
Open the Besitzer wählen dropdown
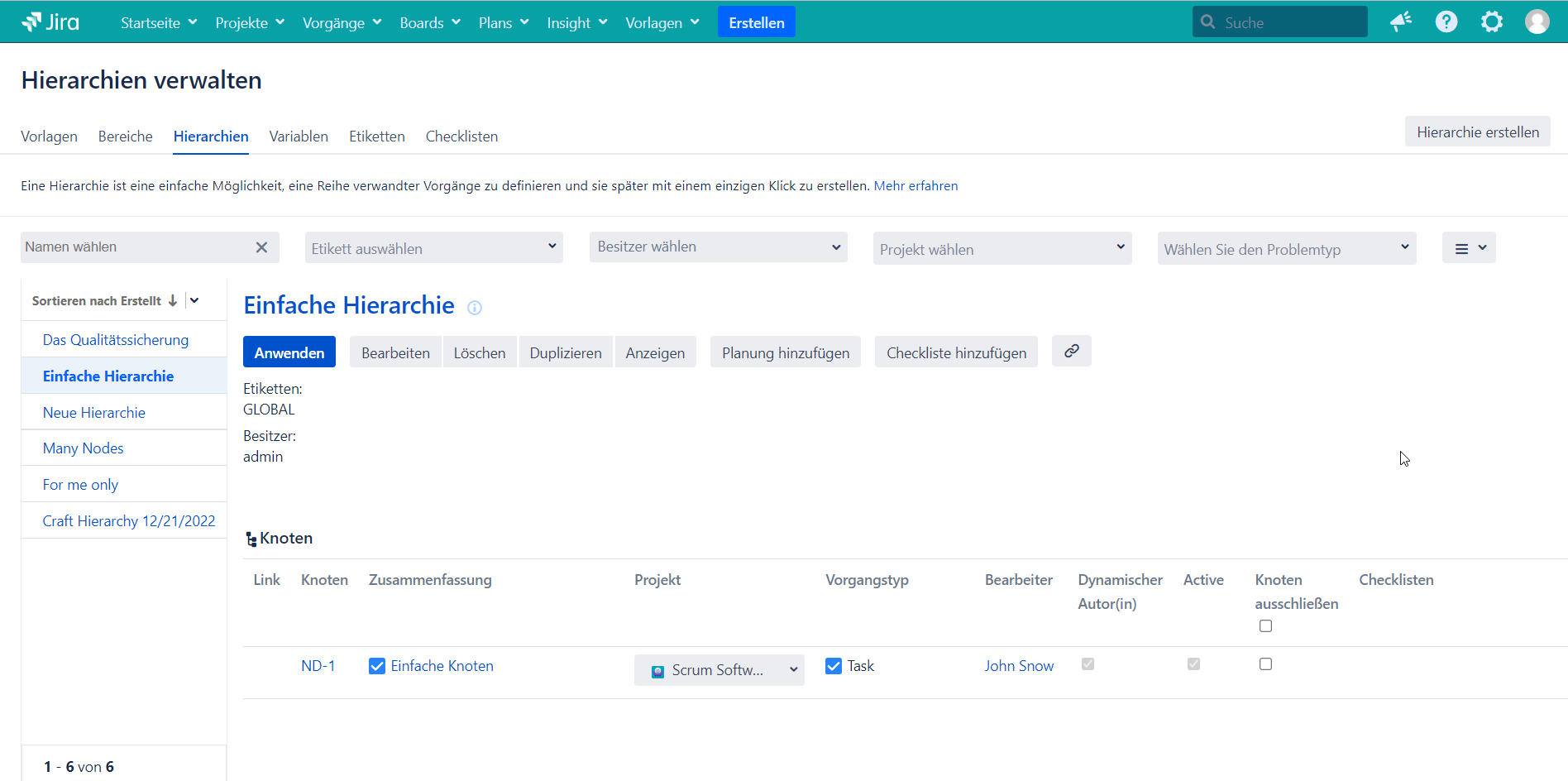pyautogui.click(x=718, y=247)
